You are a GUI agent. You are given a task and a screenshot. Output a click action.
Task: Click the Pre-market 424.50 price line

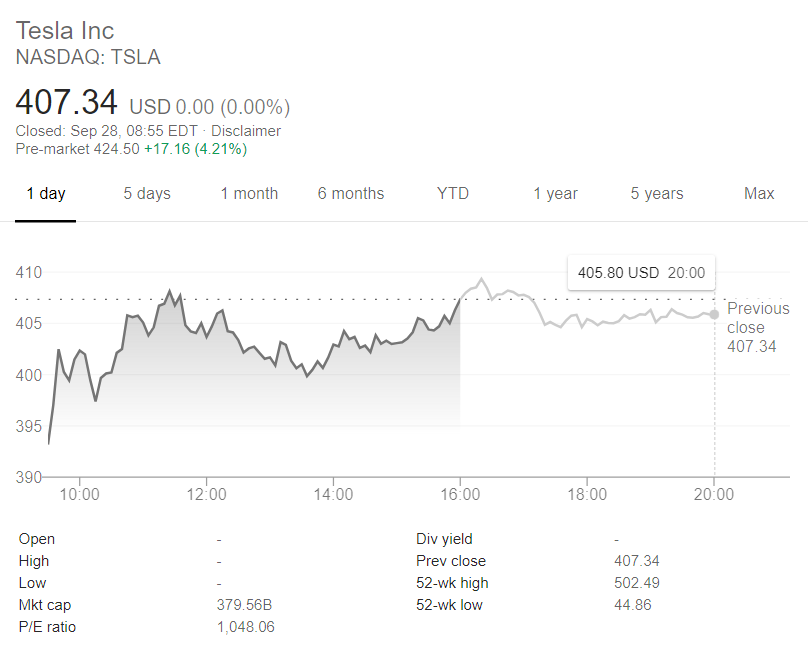tap(131, 149)
